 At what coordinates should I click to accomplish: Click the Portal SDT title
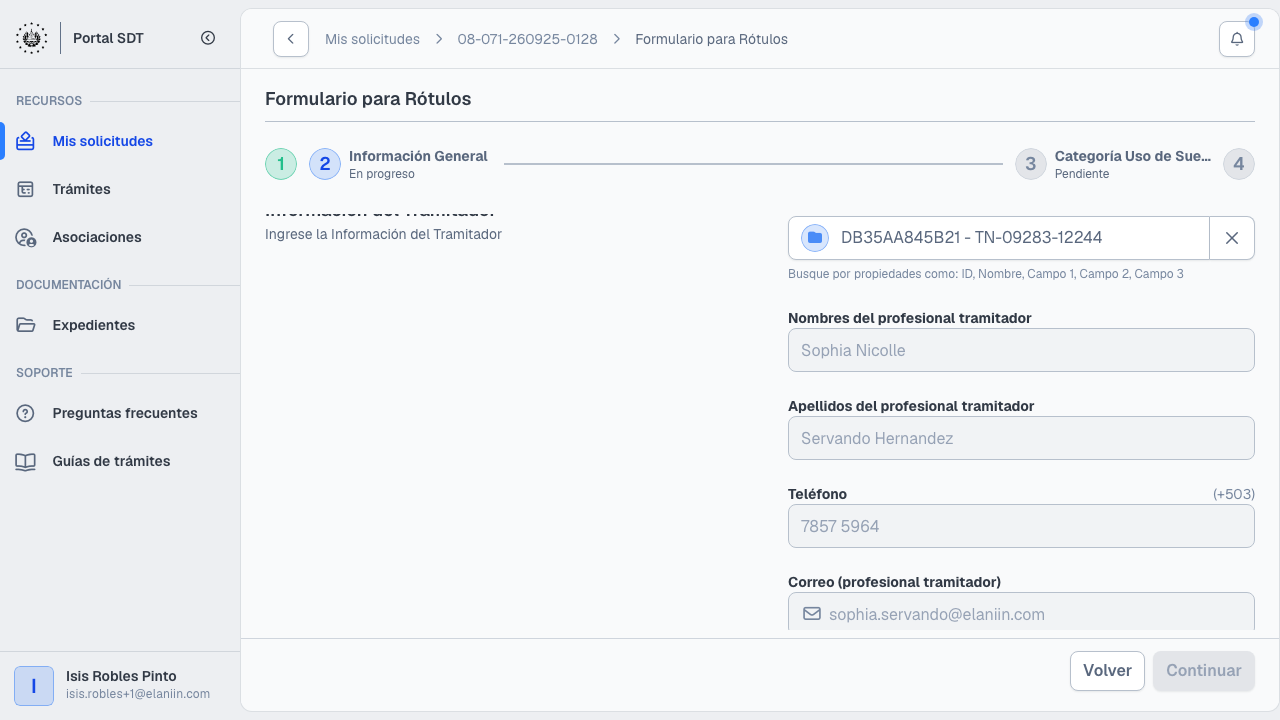109,38
